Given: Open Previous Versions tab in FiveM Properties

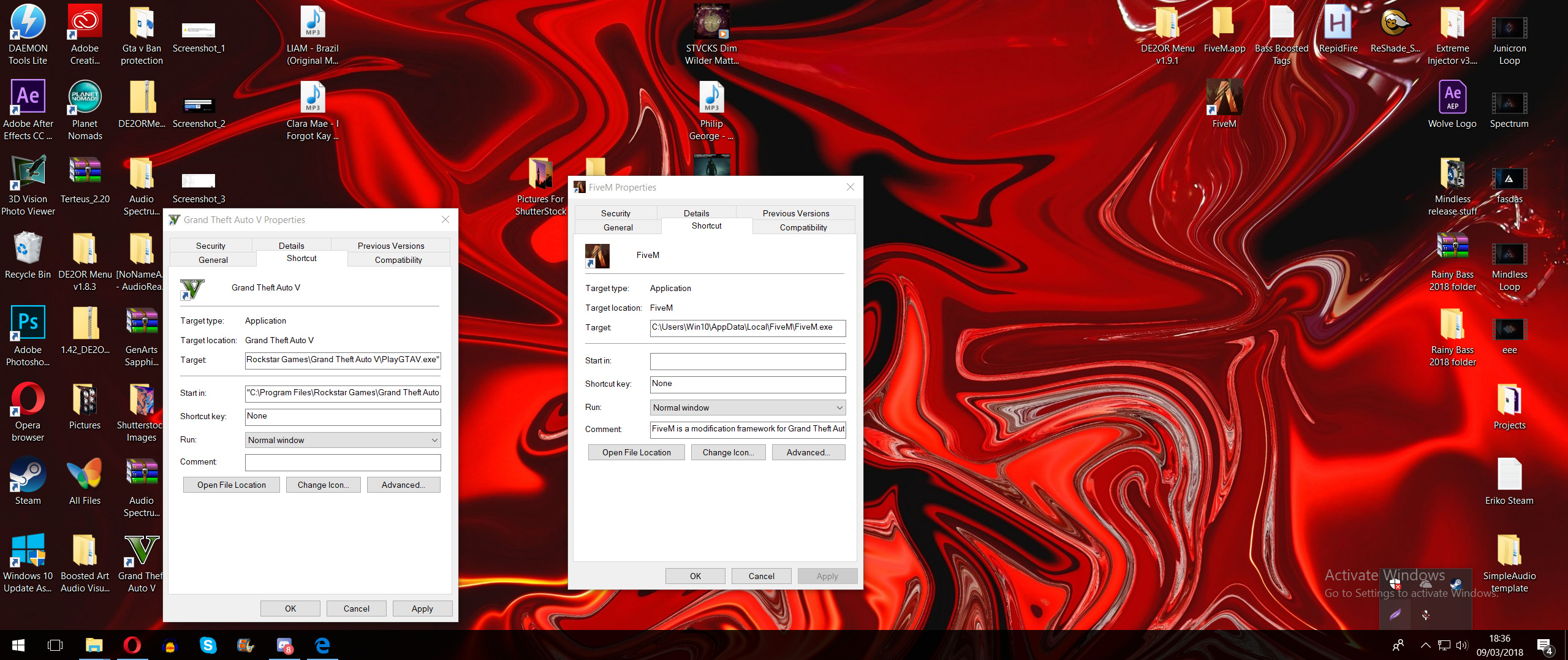Looking at the screenshot, I should [796, 213].
